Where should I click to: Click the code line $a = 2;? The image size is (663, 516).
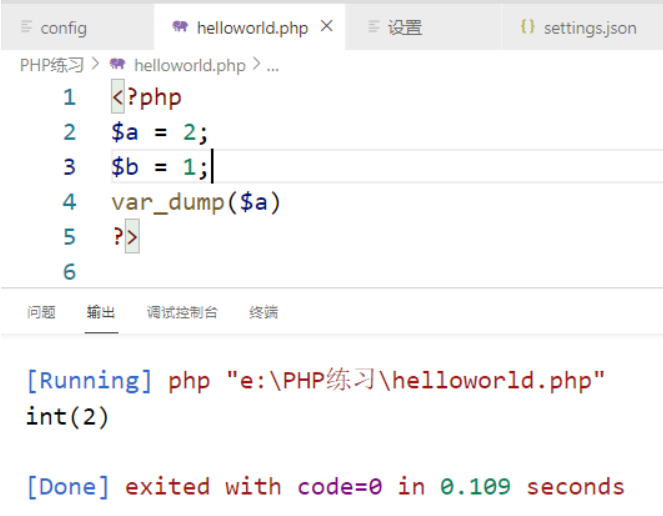pyautogui.click(x=159, y=132)
